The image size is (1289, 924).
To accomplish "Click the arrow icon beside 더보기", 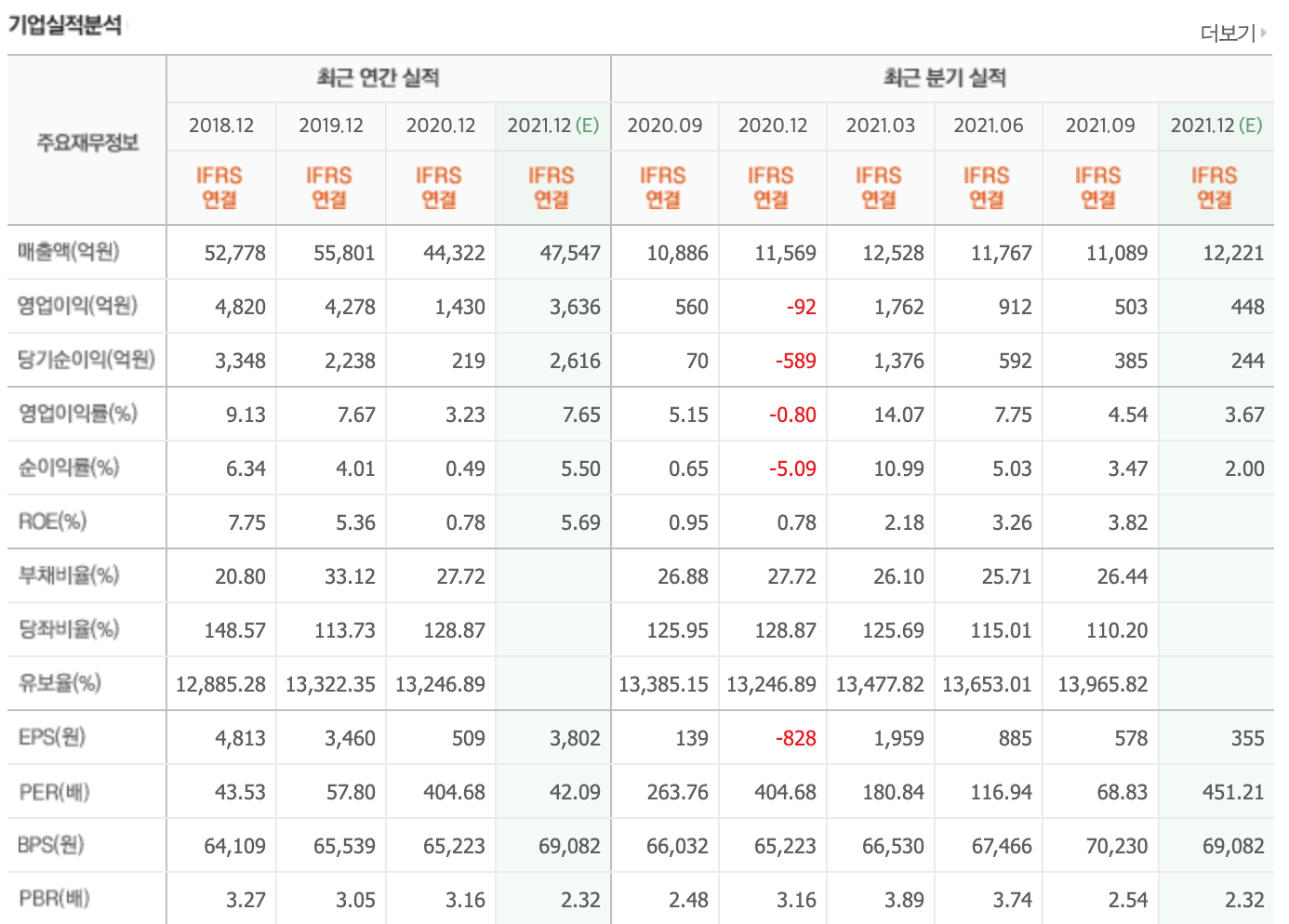I will [x=1263, y=33].
